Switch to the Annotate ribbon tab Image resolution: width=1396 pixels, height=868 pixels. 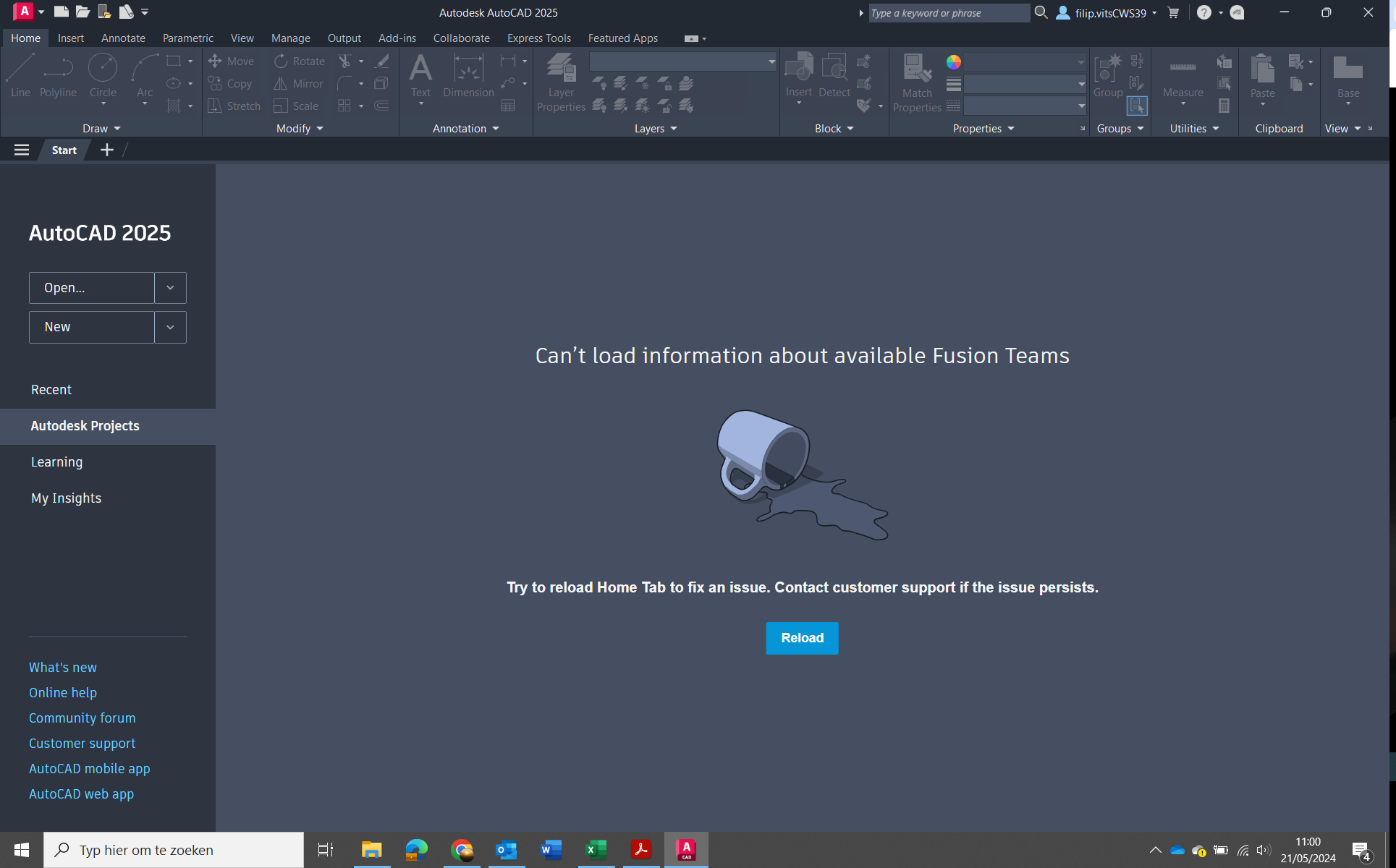pos(123,38)
